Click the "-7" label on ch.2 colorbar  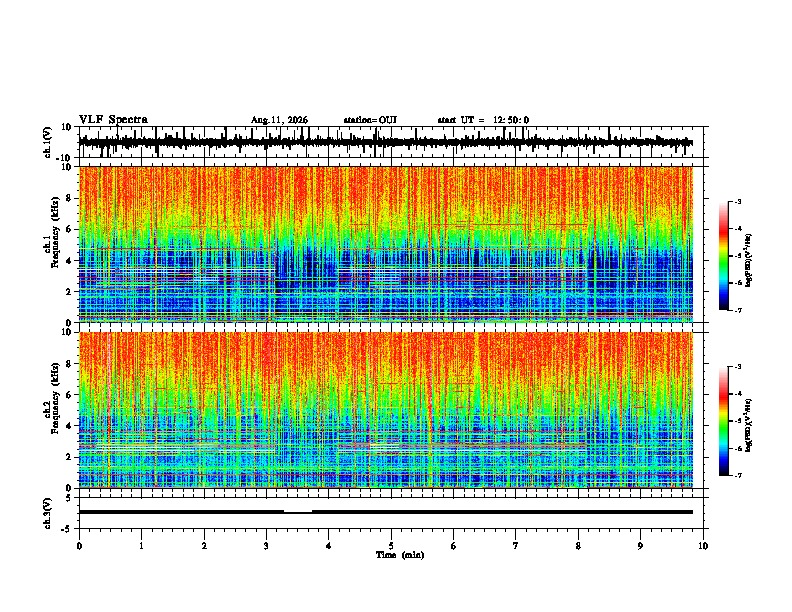click(737, 476)
